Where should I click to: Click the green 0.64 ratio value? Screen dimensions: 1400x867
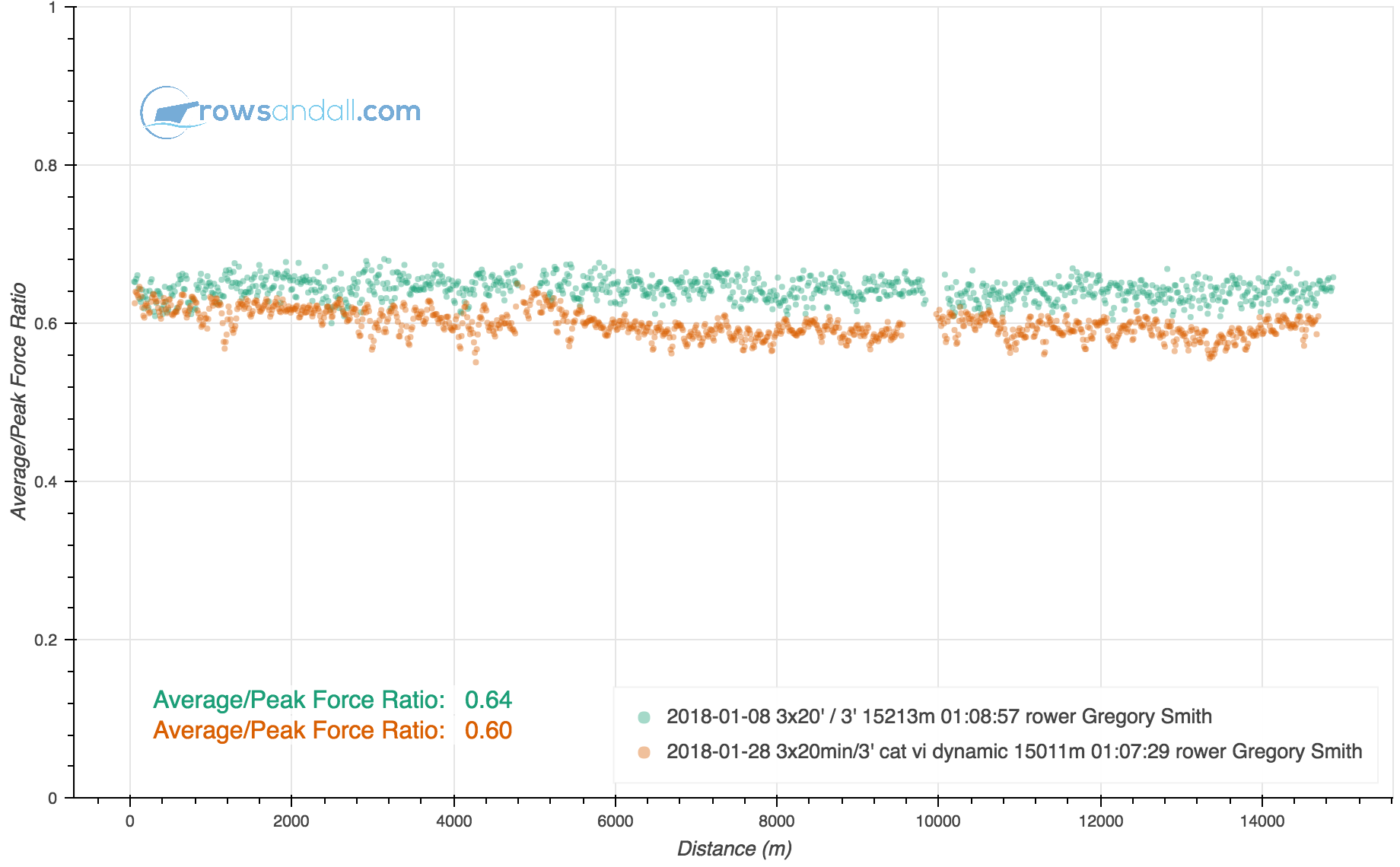[x=488, y=700]
